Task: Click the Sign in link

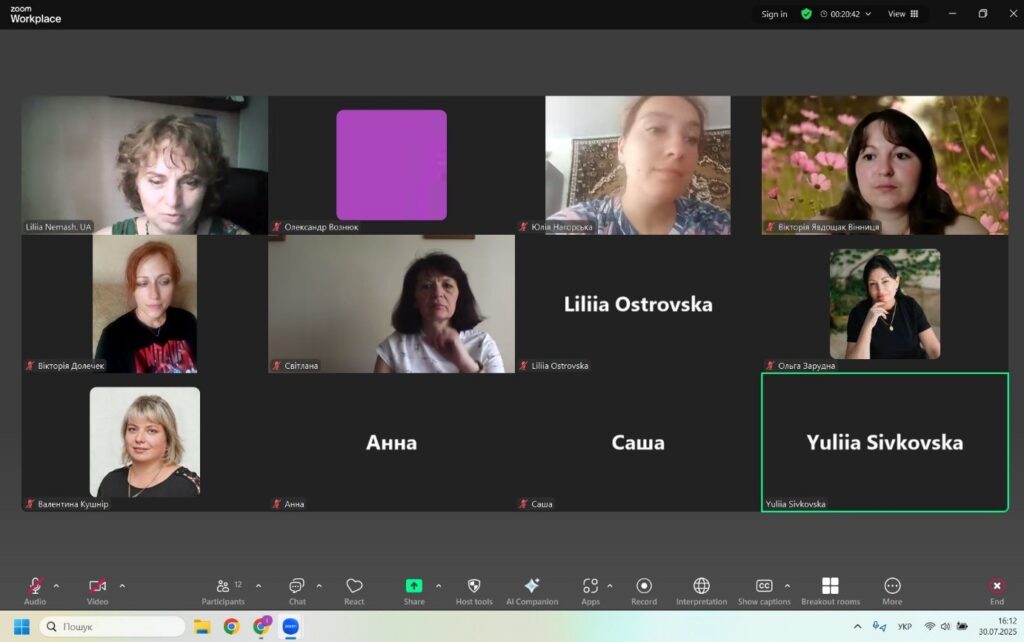Action: point(774,14)
